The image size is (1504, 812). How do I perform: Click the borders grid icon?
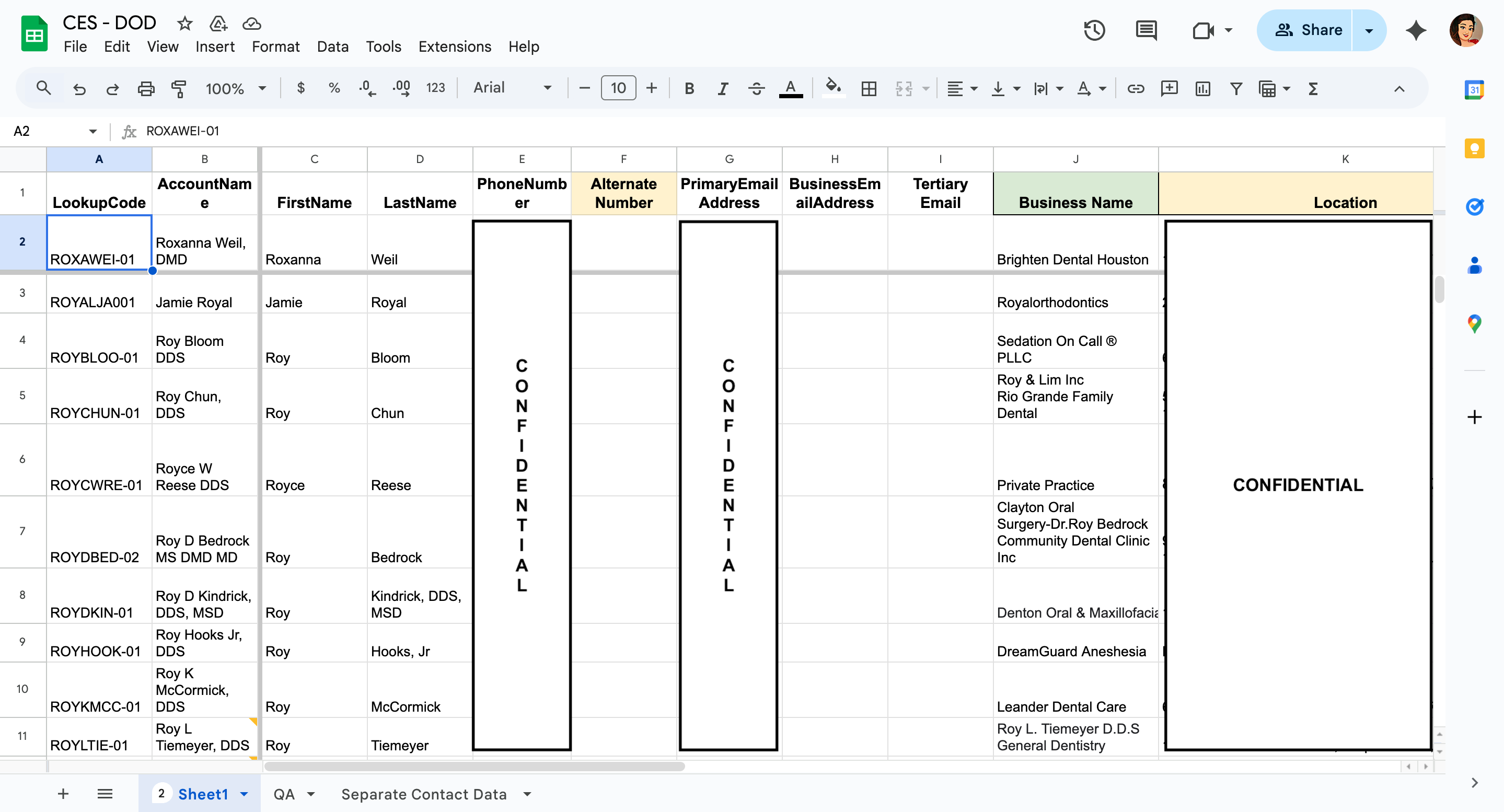pyautogui.click(x=869, y=89)
